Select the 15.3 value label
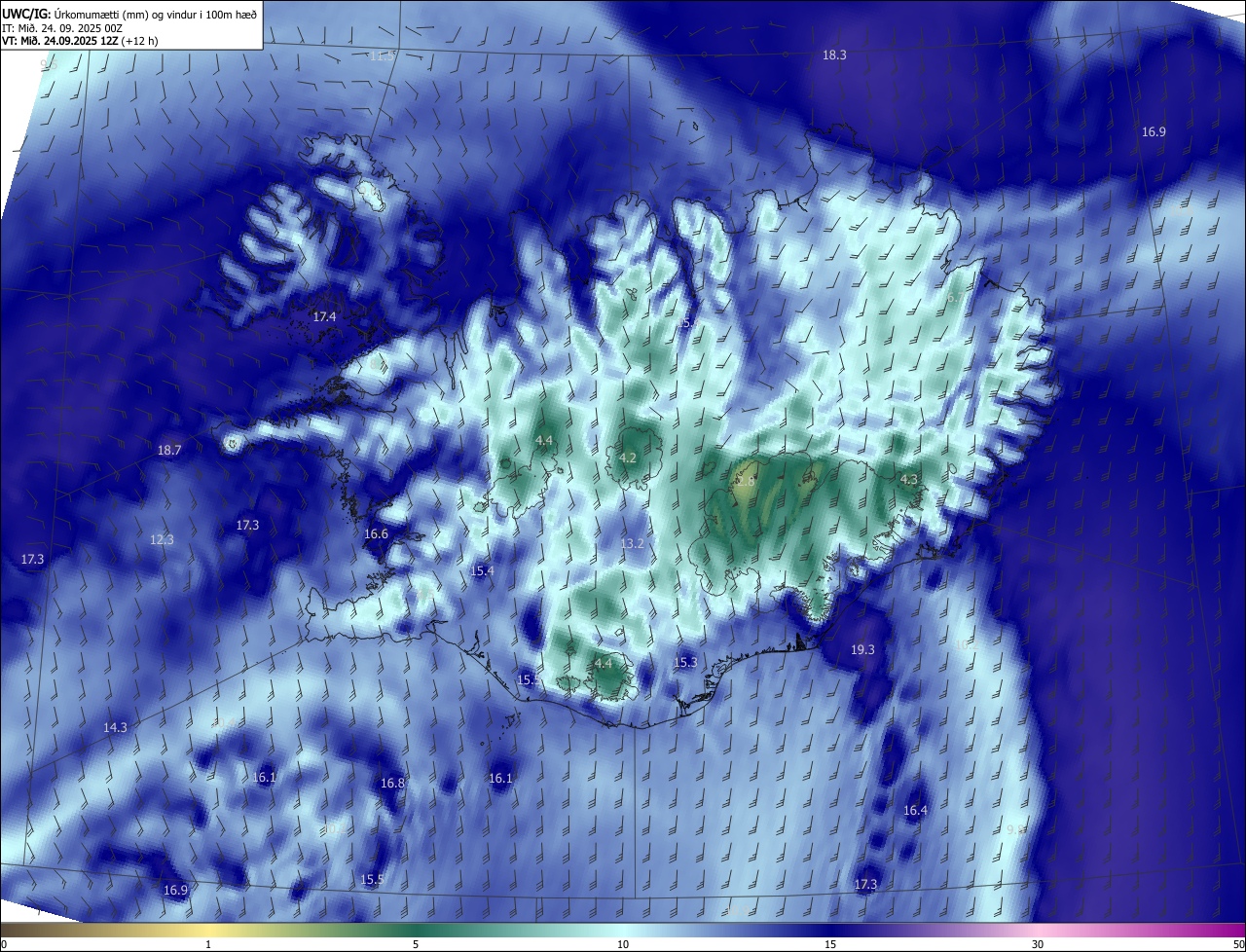The image size is (1246, 952). [685, 663]
